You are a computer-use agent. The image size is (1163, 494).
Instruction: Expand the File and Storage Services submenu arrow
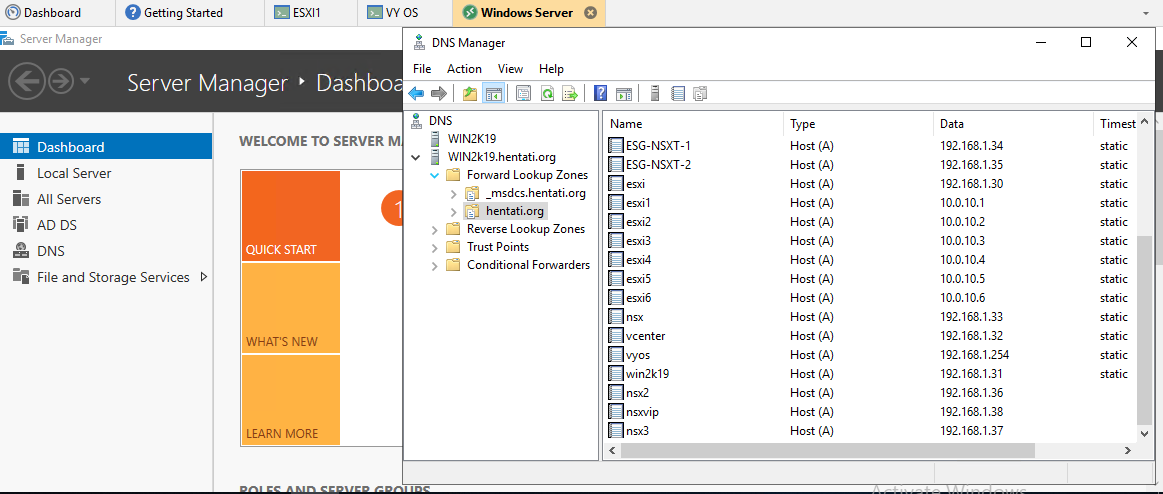(x=203, y=277)
